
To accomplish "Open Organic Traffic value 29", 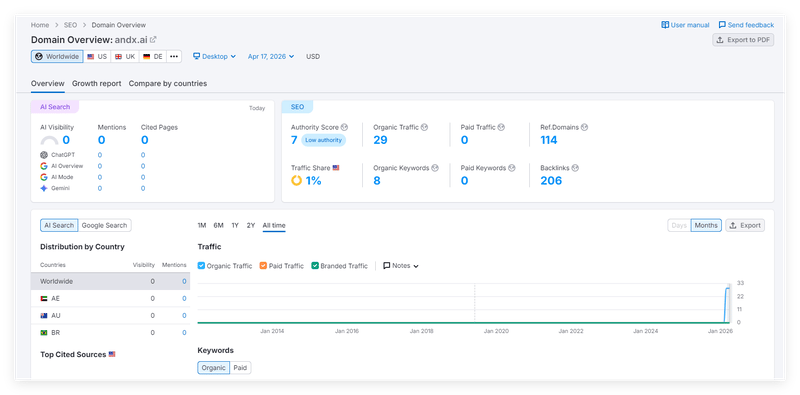I will click(380, 140).
